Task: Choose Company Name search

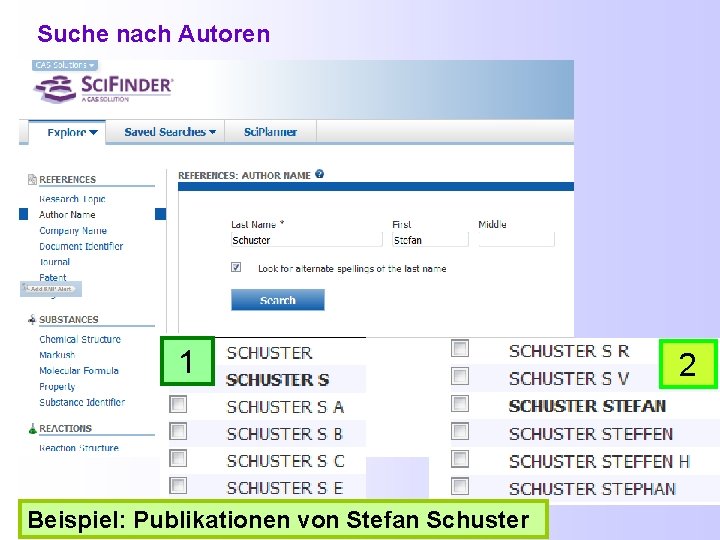Action: [73, 231]
